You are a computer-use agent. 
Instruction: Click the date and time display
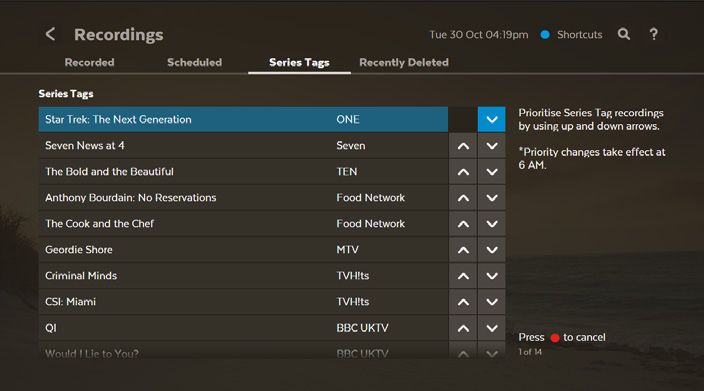click(479, 35)
